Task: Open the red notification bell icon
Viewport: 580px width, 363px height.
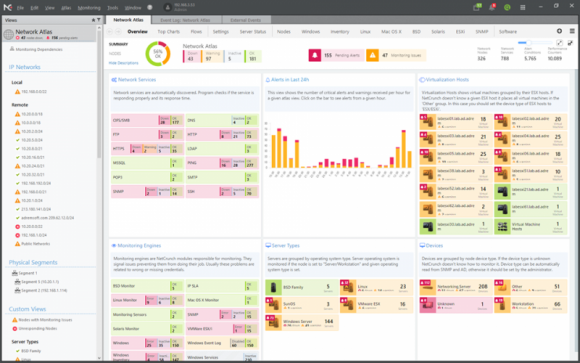Action: (492, 7)
